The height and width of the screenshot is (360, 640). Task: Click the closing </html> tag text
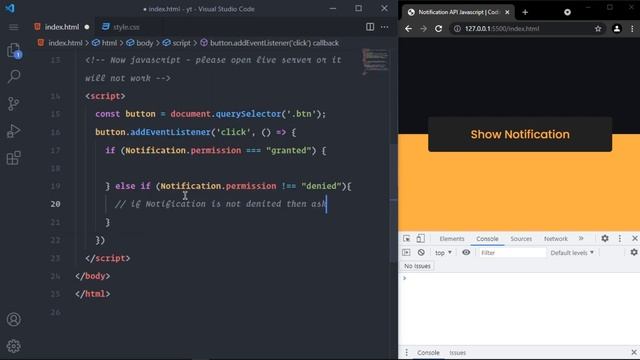tap(93, 294)
